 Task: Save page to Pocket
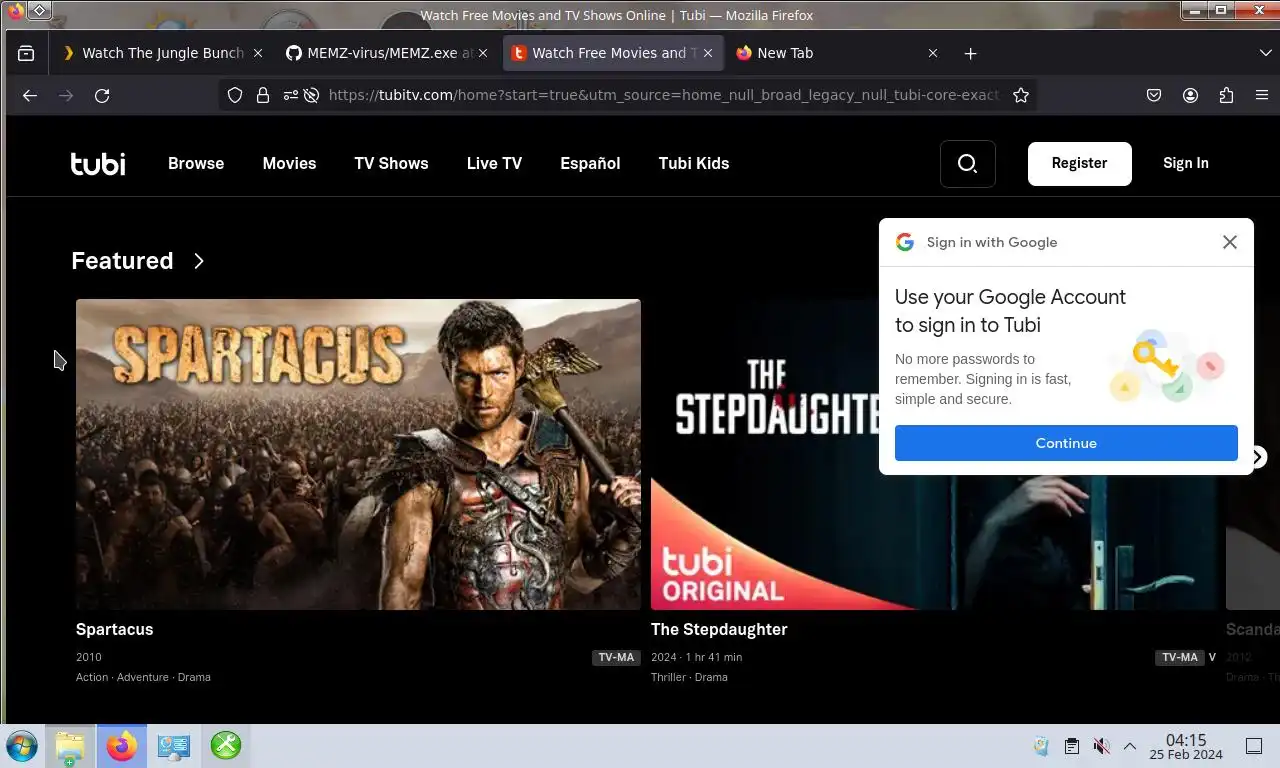click(x=1154, y=95)
